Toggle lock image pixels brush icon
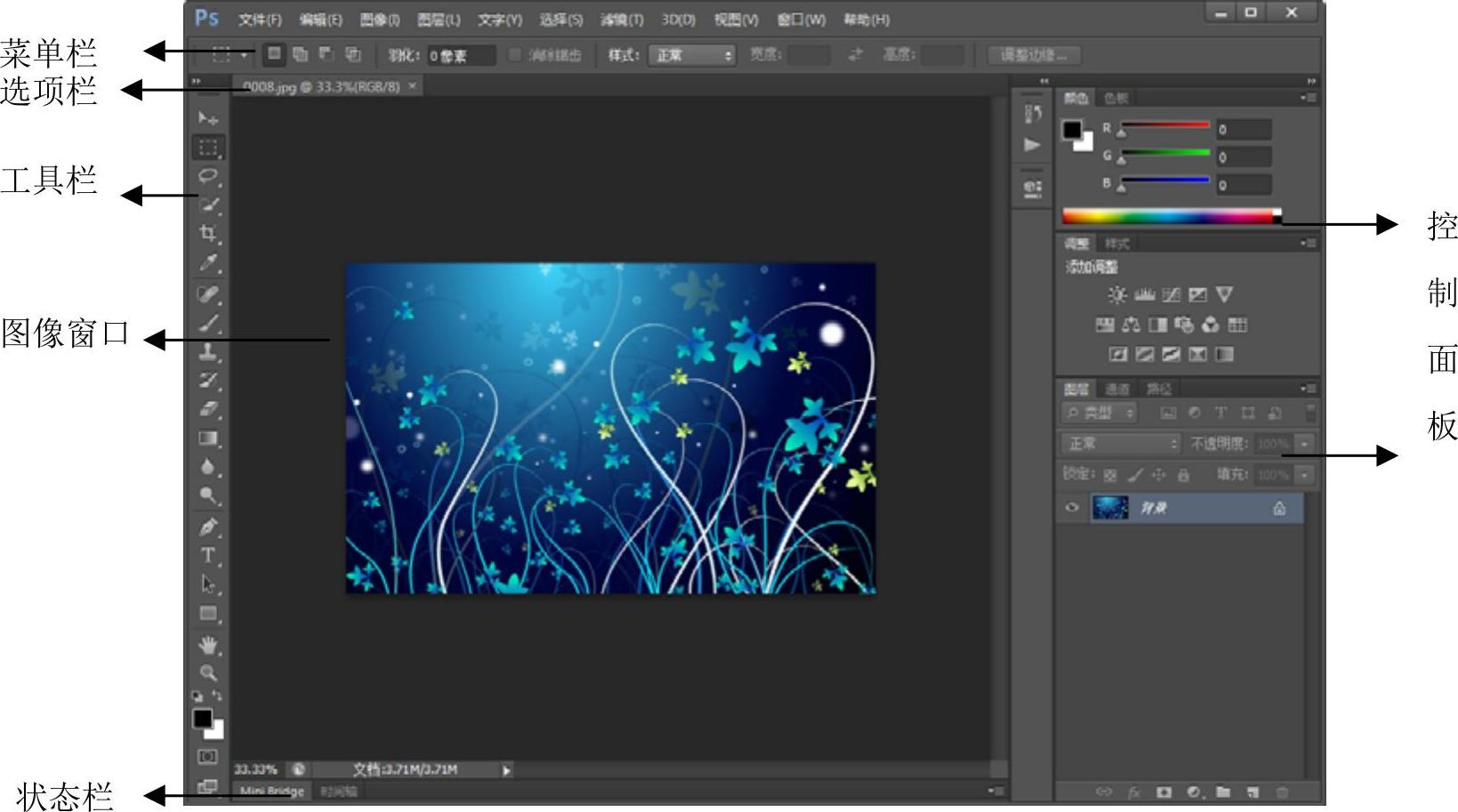Screen dimensions: 1458x812 point(1135,475)
